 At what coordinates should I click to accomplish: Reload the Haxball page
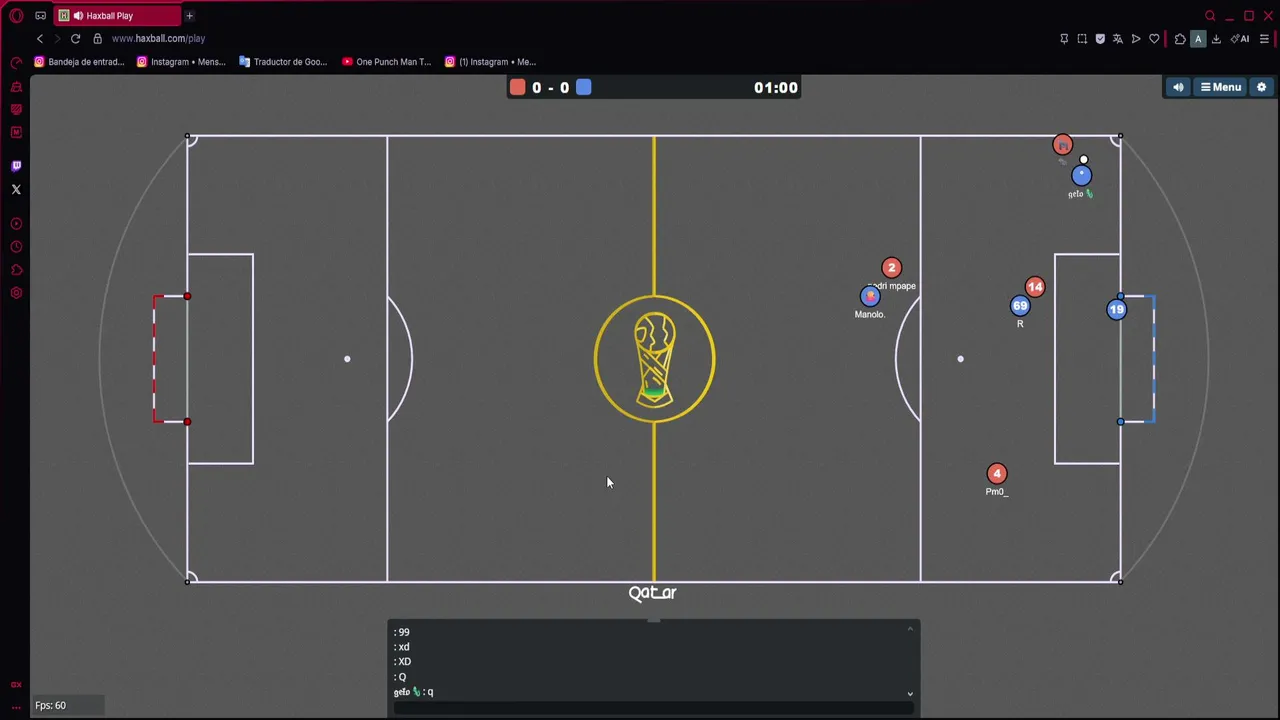(75, 39)
